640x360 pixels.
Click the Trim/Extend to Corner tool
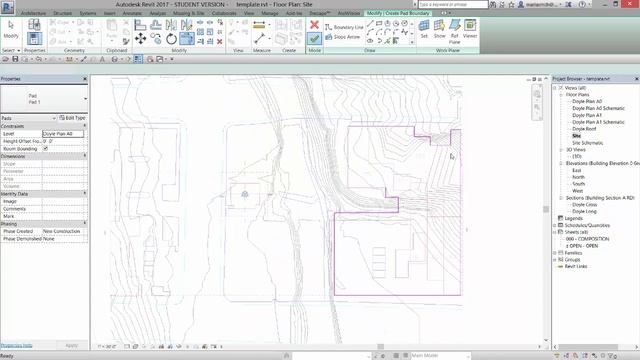tap(187, 39)
